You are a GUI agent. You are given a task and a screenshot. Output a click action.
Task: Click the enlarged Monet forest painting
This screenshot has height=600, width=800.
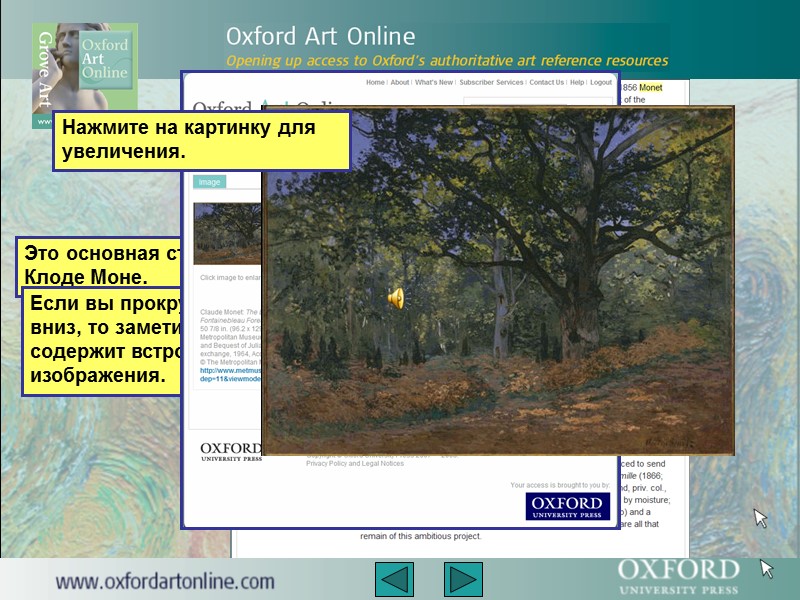[498, 280]
